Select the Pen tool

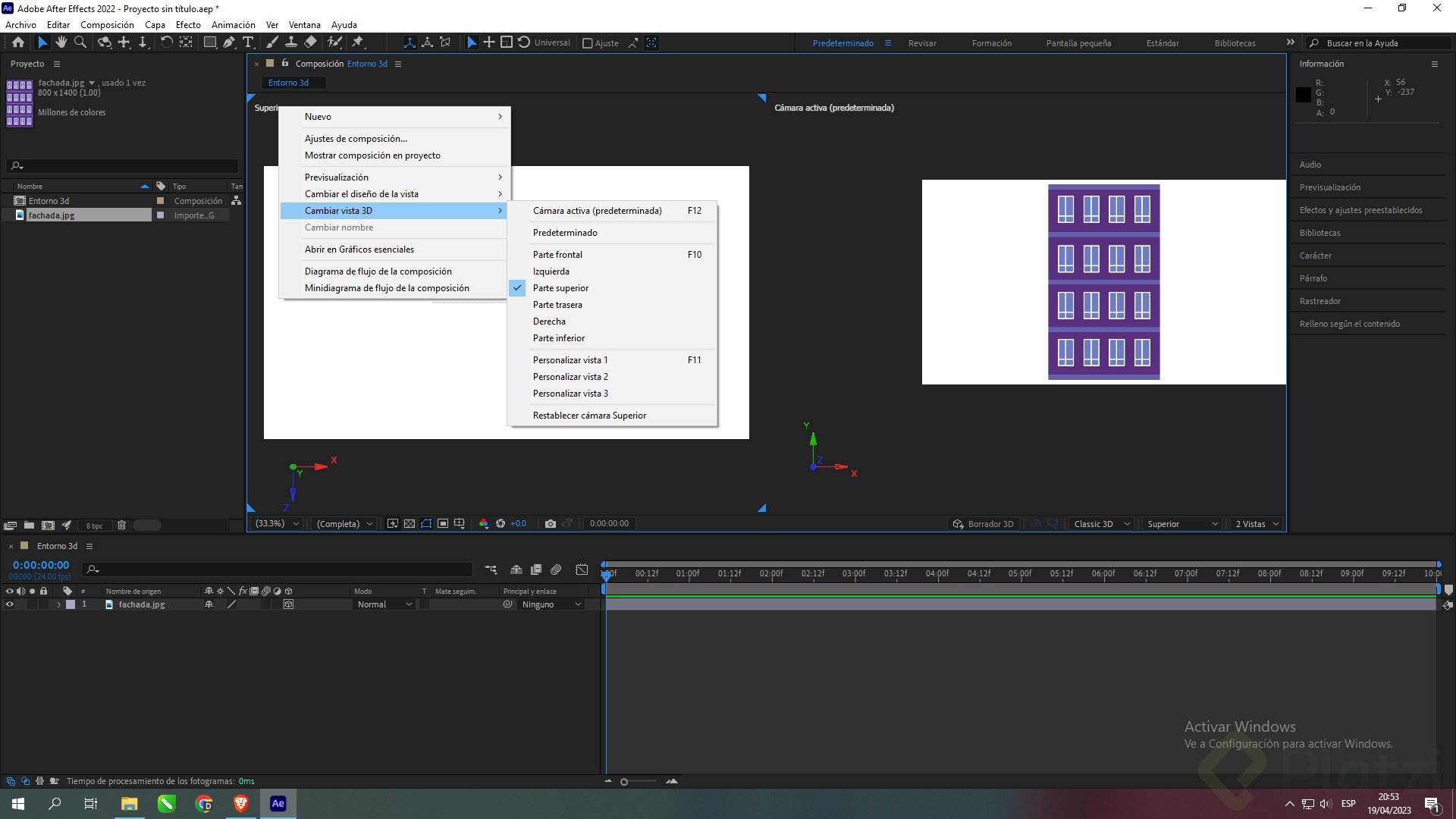[x=229, y=42]
